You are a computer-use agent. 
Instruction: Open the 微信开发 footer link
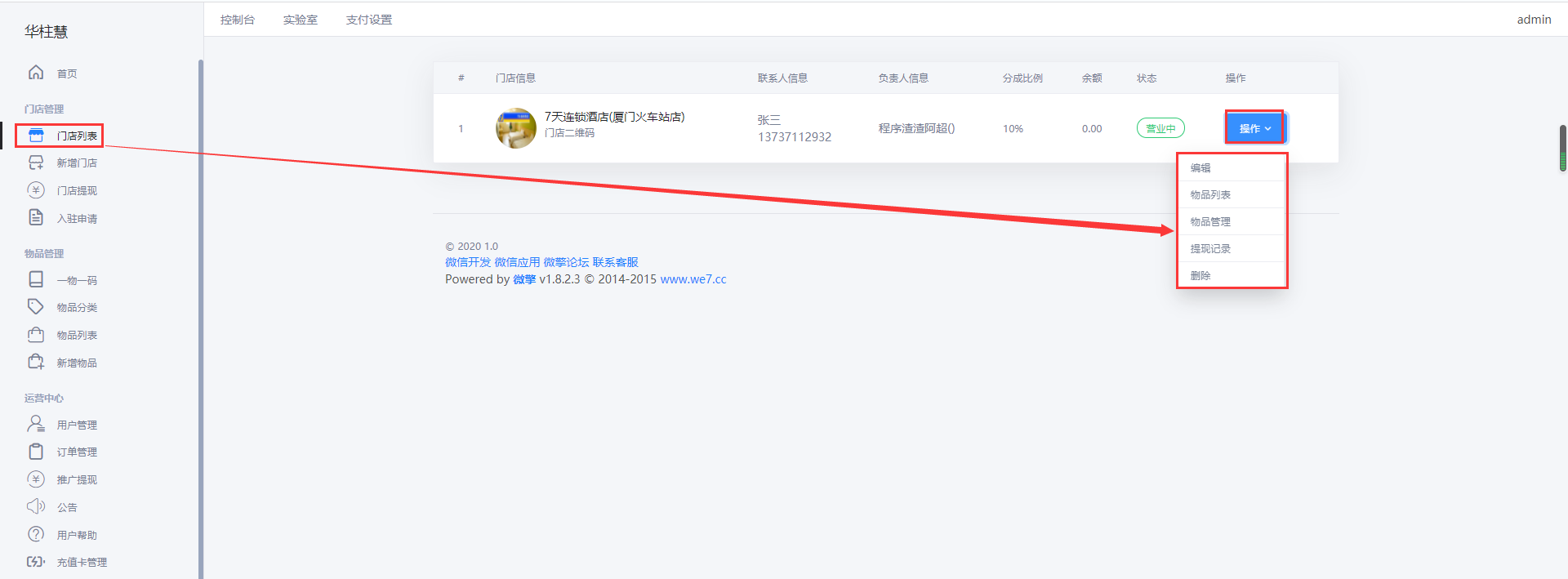[x=468, y=262]
